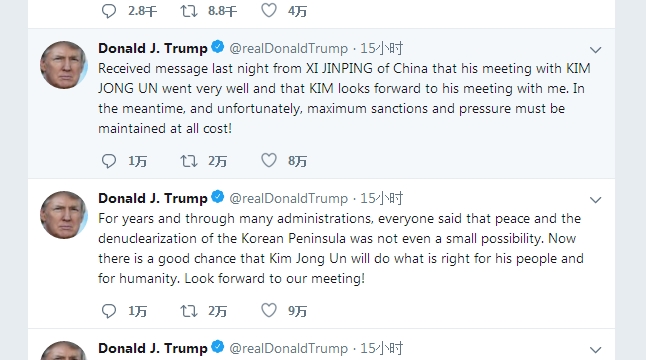
Task: Expand options chevron on the denuclearization tweet
Action: tap(595, 200)
